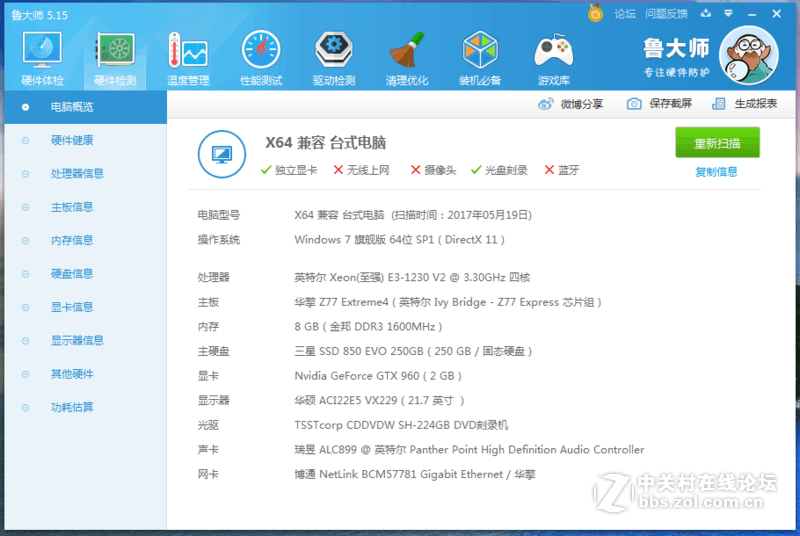Open the 问题反馈 feedback link

coord(666,14)
